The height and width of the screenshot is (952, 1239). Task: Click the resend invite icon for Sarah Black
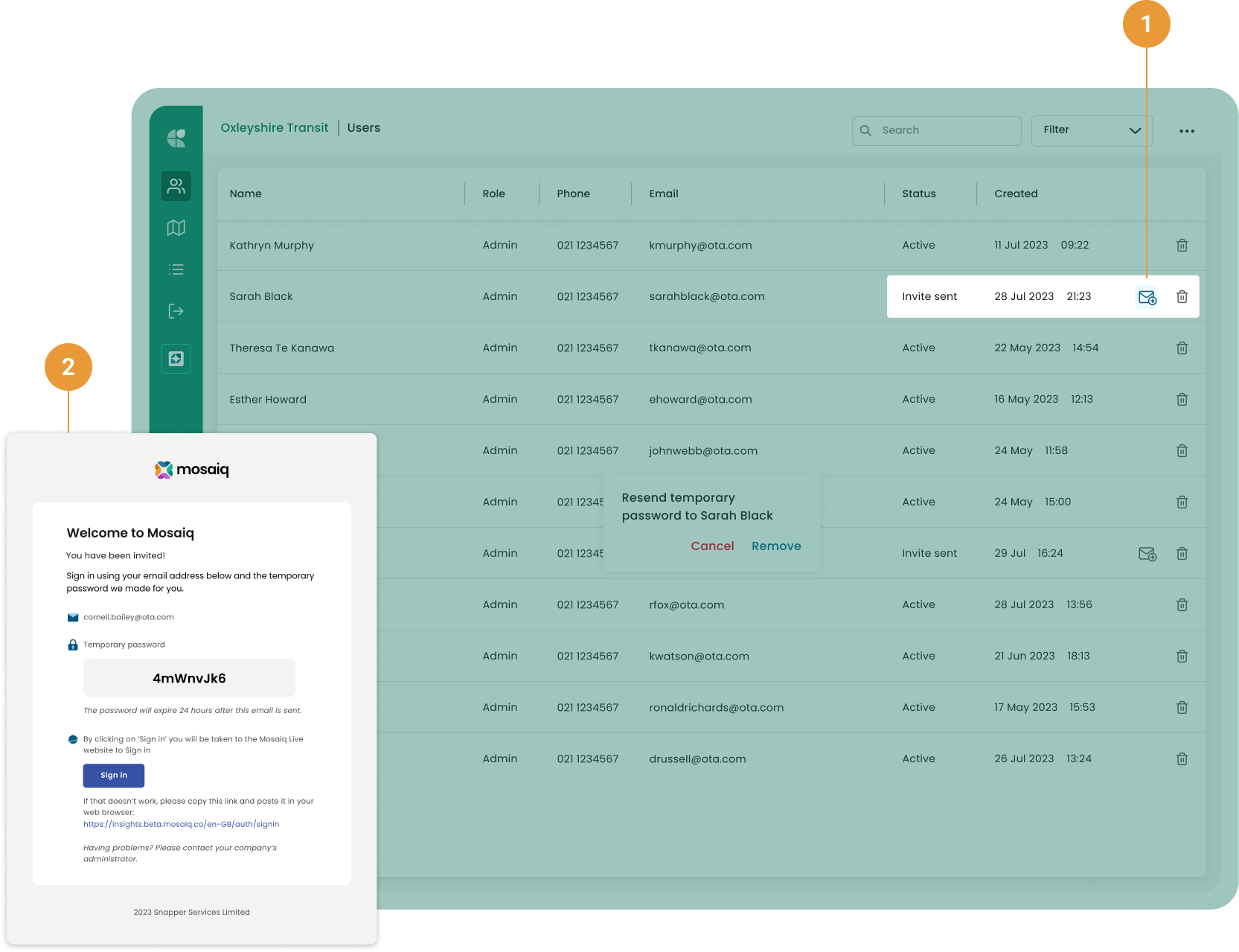(x=1147, y=297)
